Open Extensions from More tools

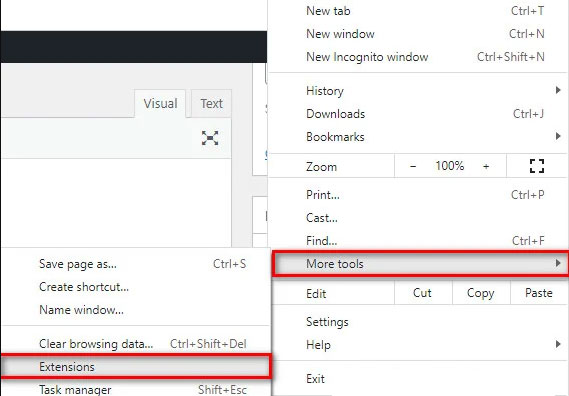[x=136, y=367]
